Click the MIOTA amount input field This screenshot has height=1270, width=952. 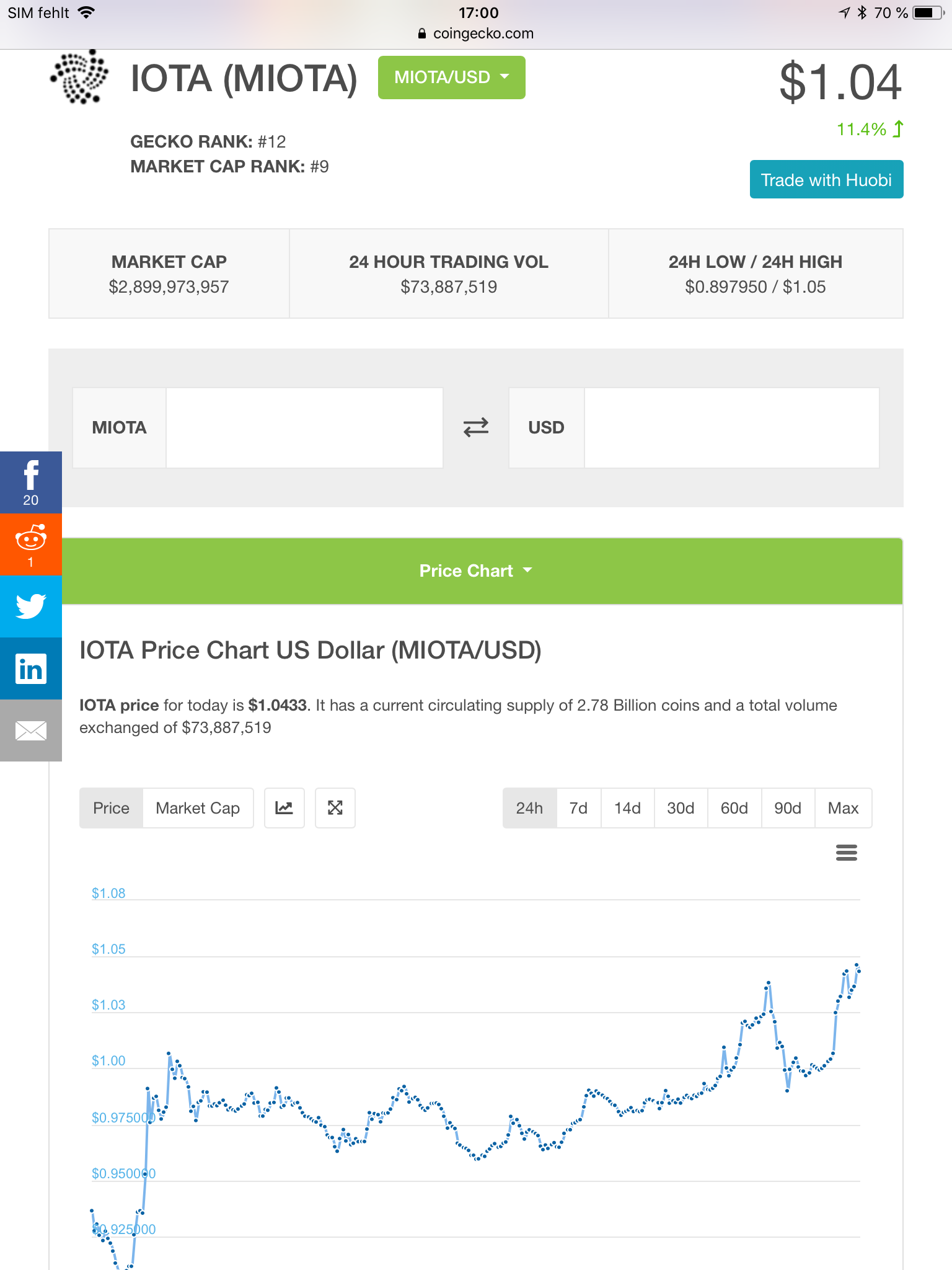[x=304, y=428]
